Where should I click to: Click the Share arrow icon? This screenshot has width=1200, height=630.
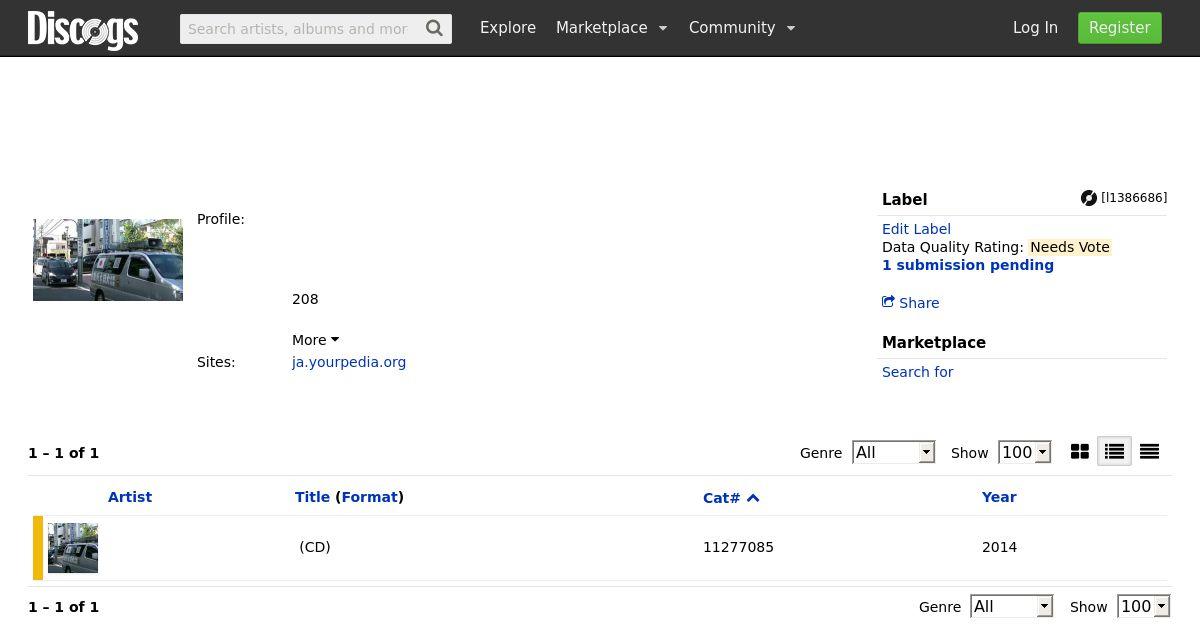tap(888, 302)
